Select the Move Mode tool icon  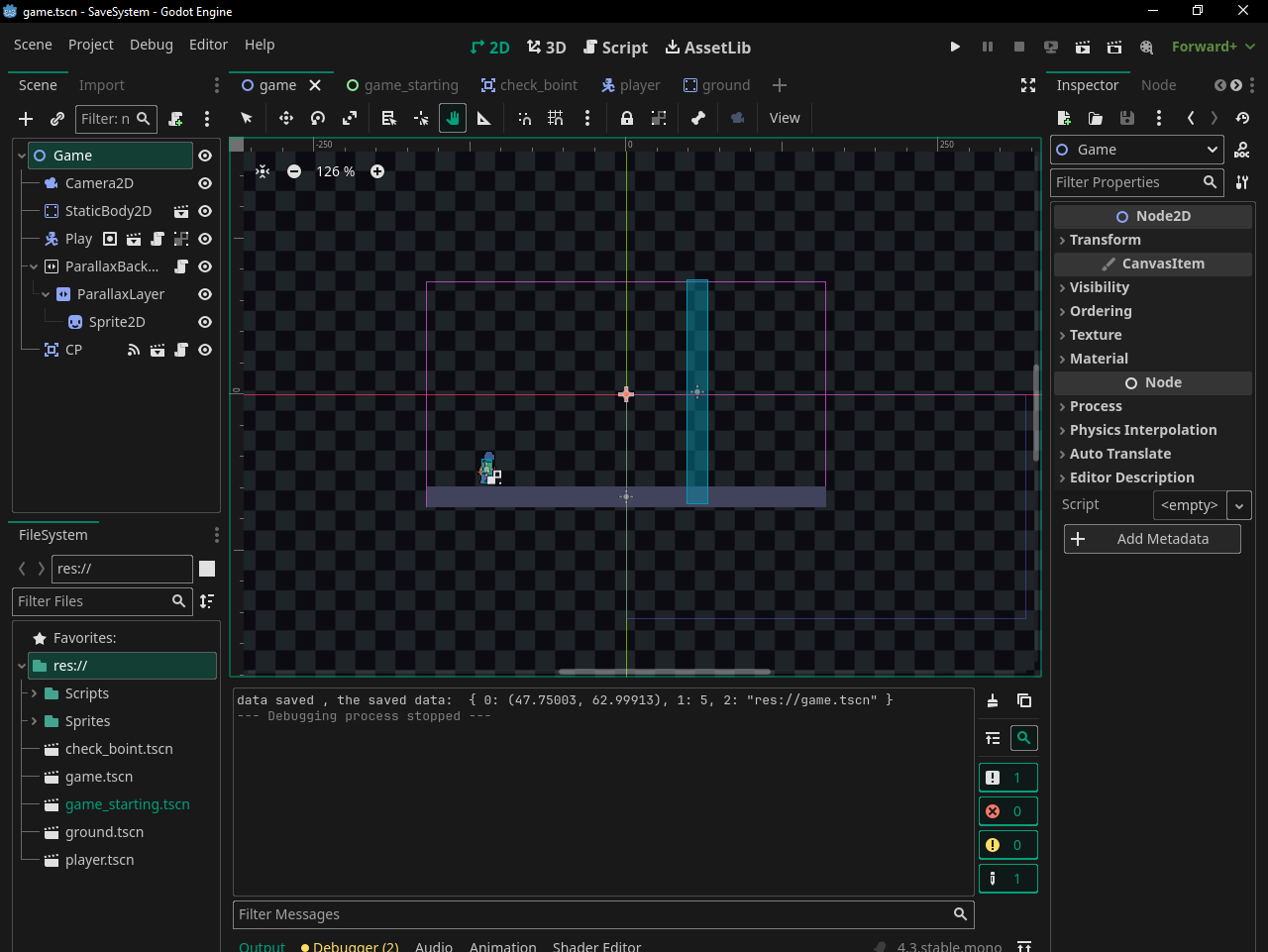(286, 118)
